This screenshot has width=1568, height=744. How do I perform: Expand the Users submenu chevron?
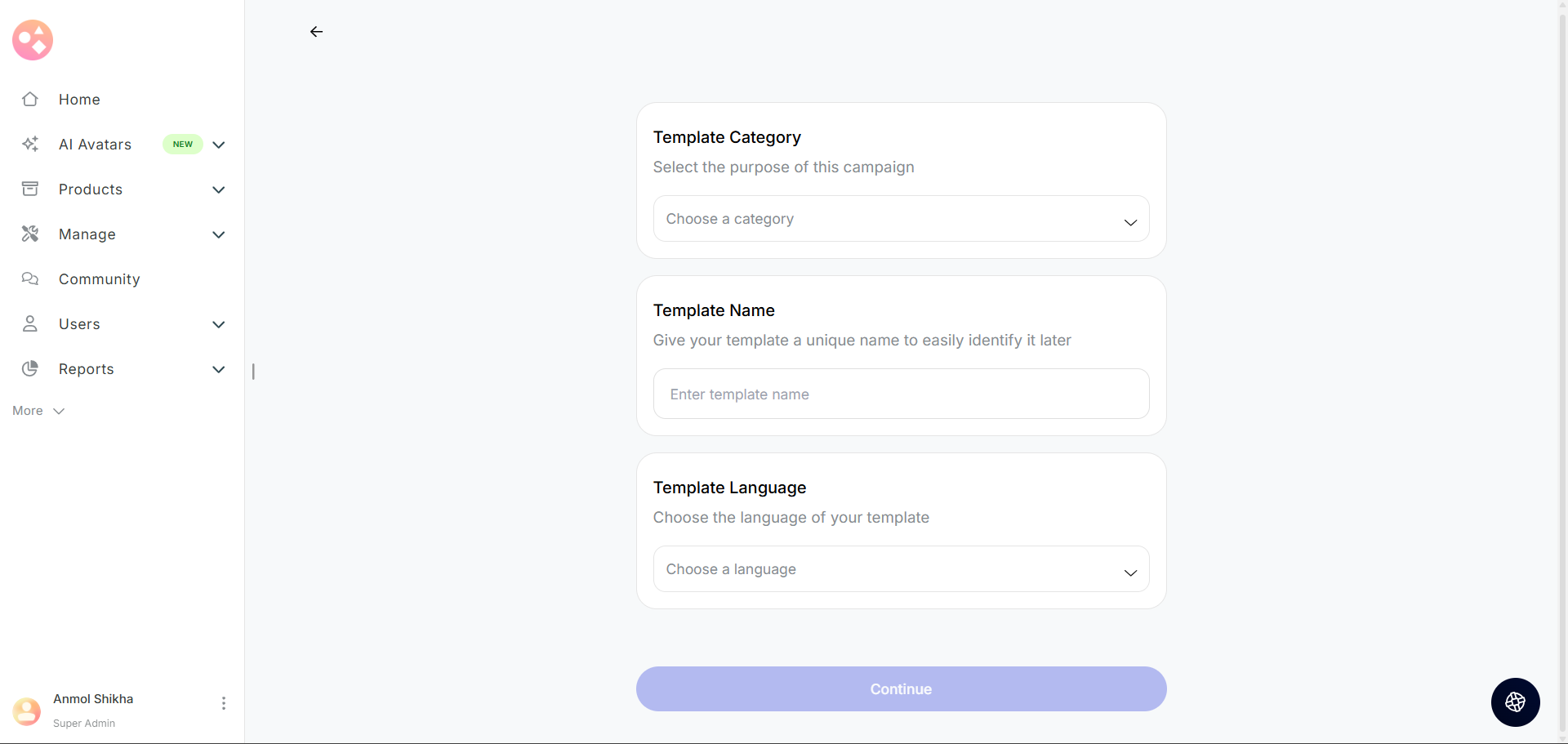218,324
